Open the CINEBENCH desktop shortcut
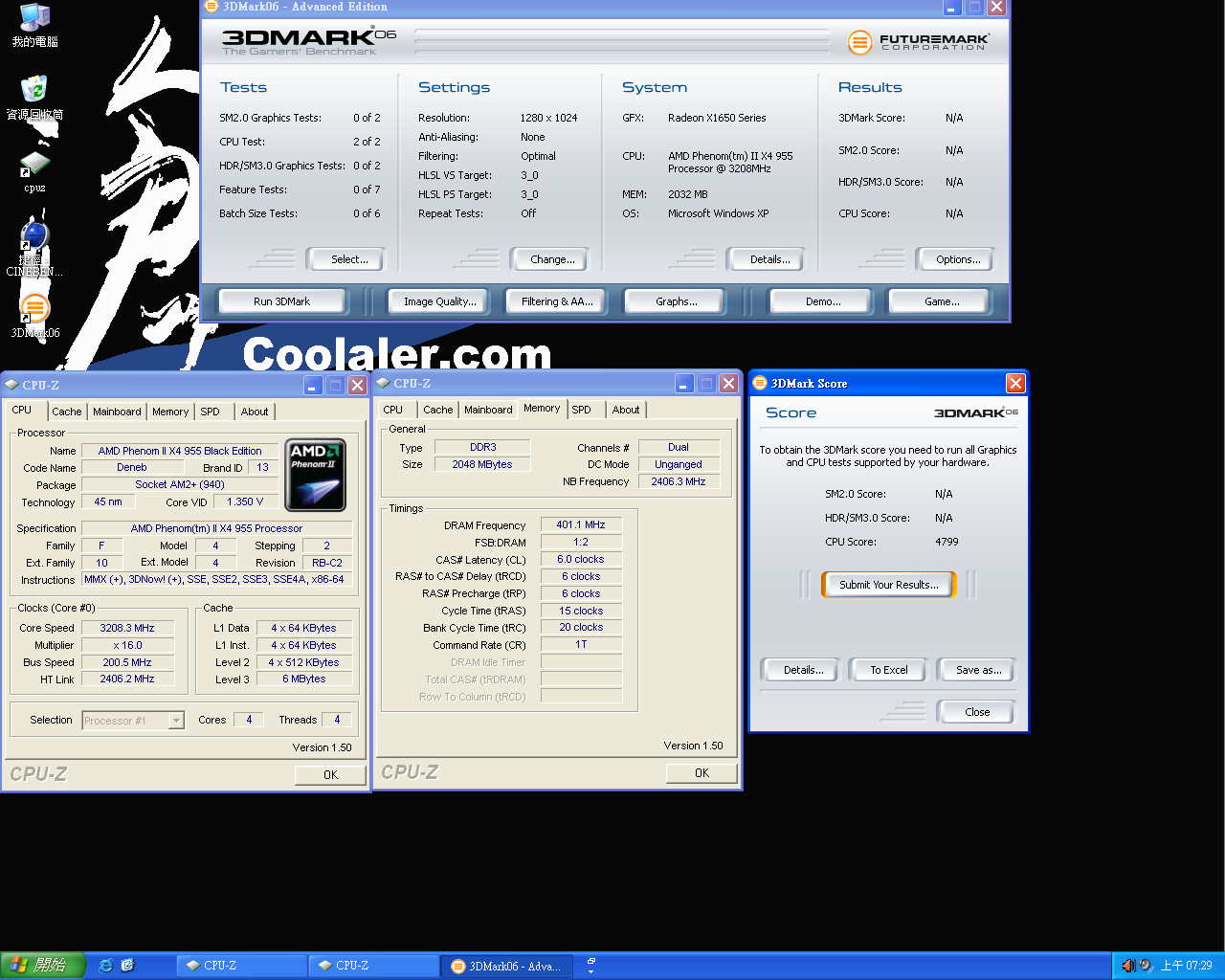The height and width of the screenshot is (980, 1225). (x=34, y=249)
